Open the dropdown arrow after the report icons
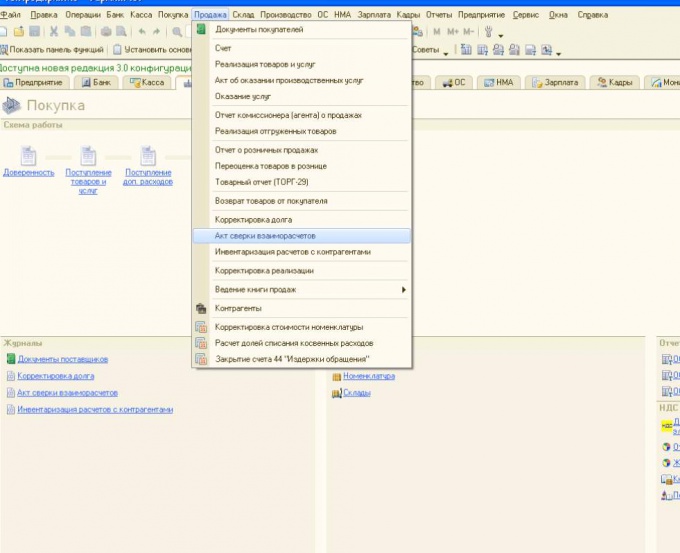This screenshot has height=553, width=680. [x=559, y=54]
